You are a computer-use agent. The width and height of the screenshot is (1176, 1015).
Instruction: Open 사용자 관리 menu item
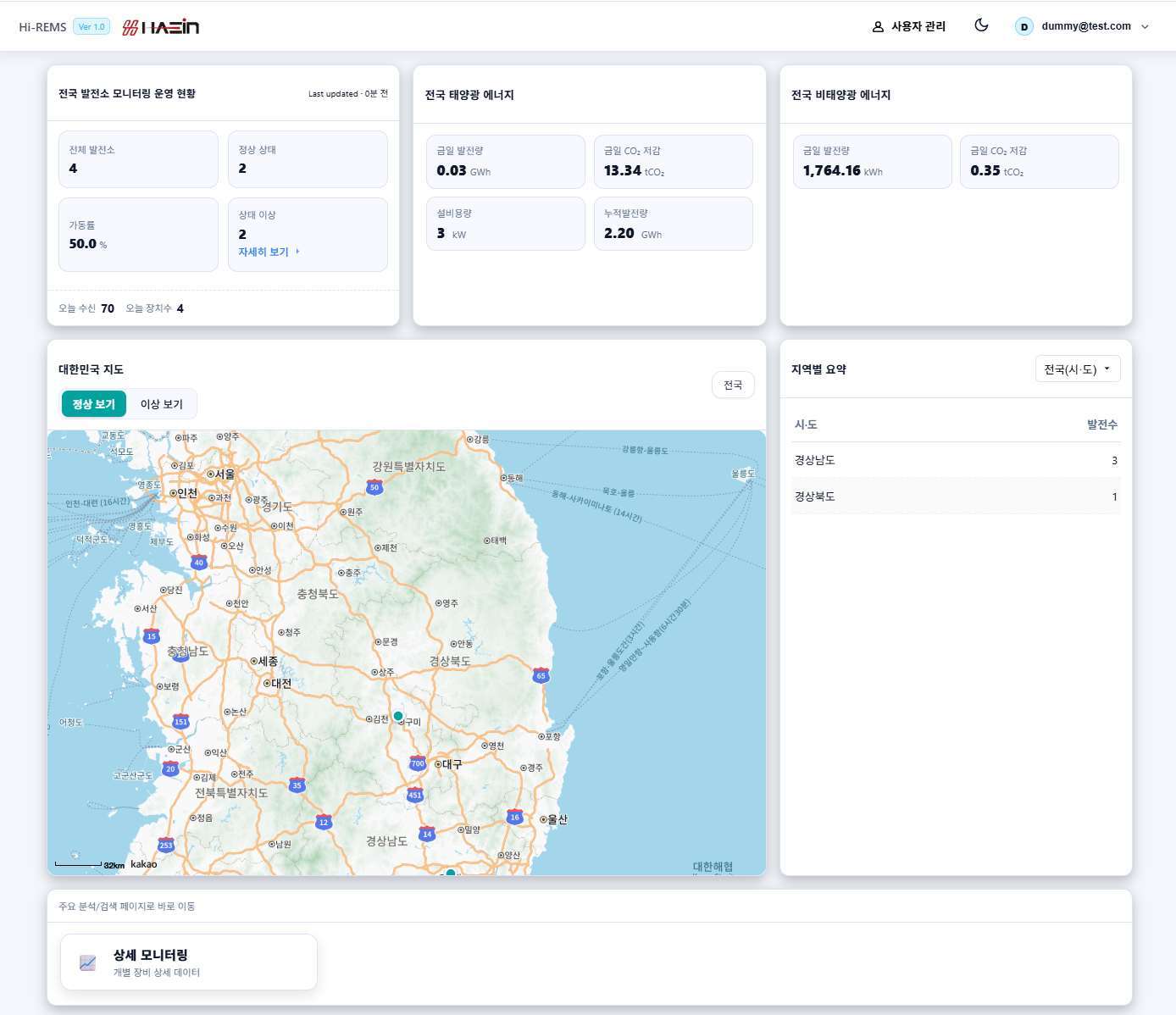909,26
